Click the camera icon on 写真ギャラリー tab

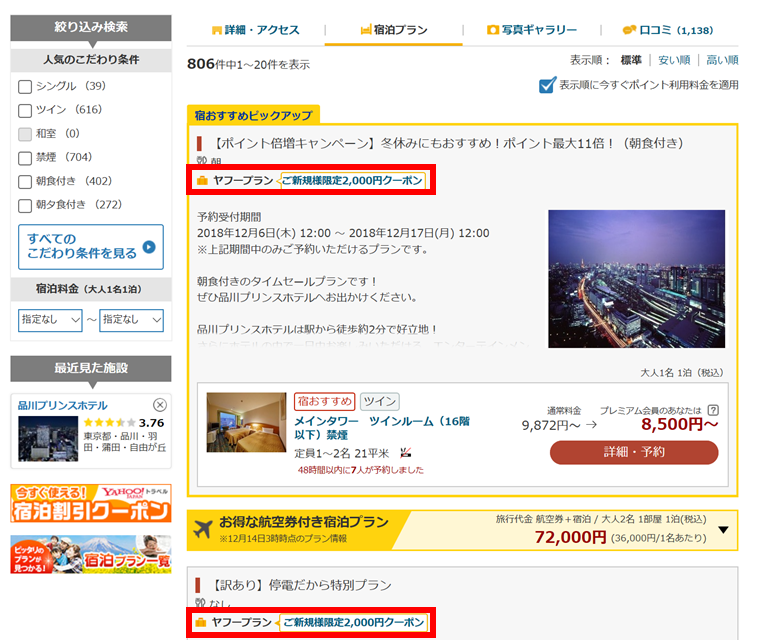point(493,30)
